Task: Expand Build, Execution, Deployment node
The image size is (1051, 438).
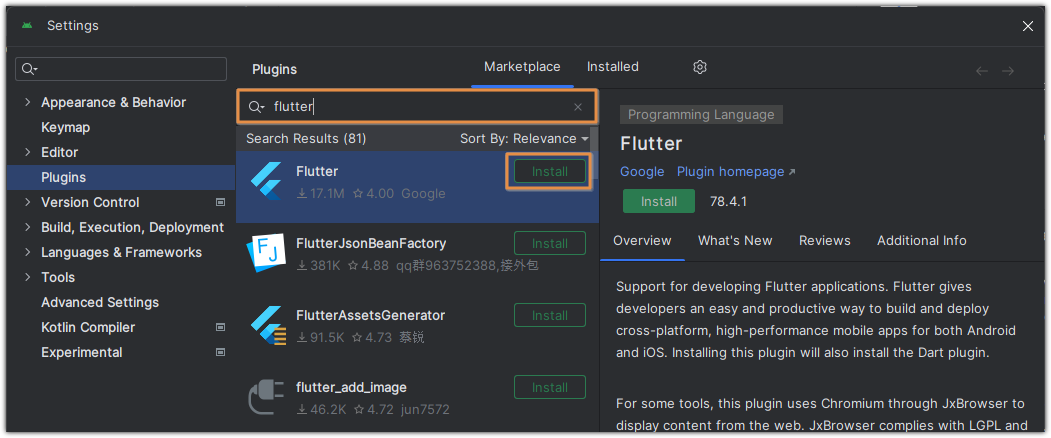Action: click(27, 227)
